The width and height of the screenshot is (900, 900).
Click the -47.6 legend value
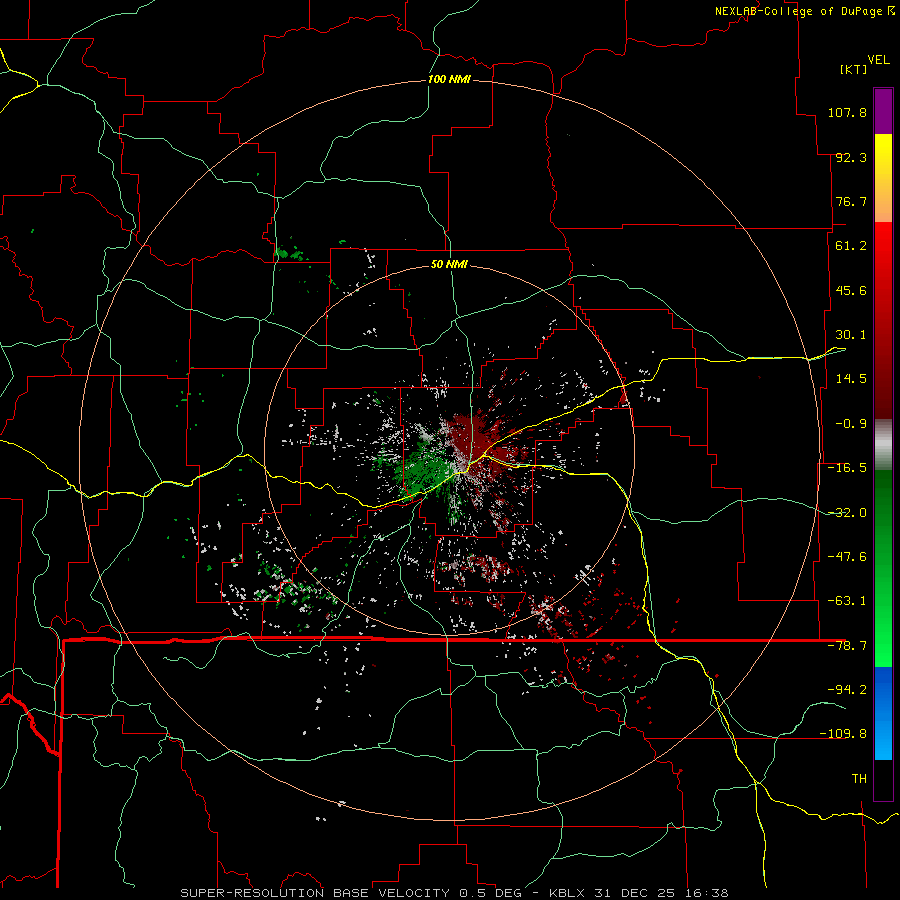[x=847, y=557]
